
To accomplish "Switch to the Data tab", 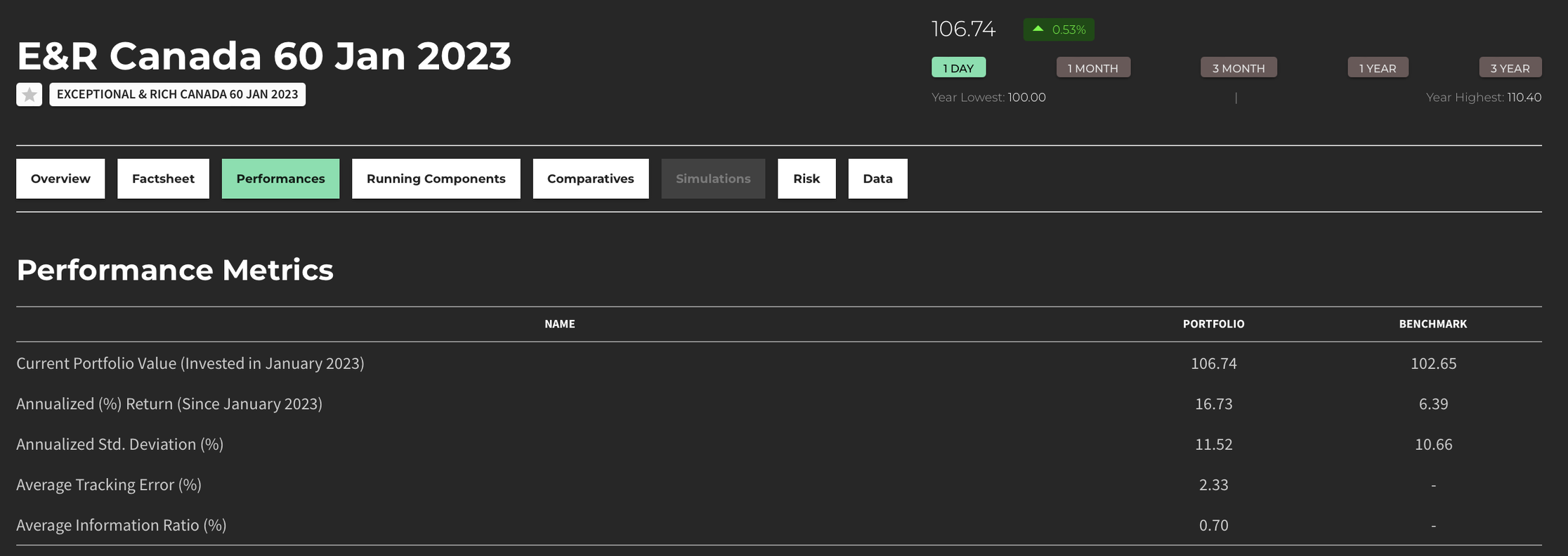I will point(877,179).
